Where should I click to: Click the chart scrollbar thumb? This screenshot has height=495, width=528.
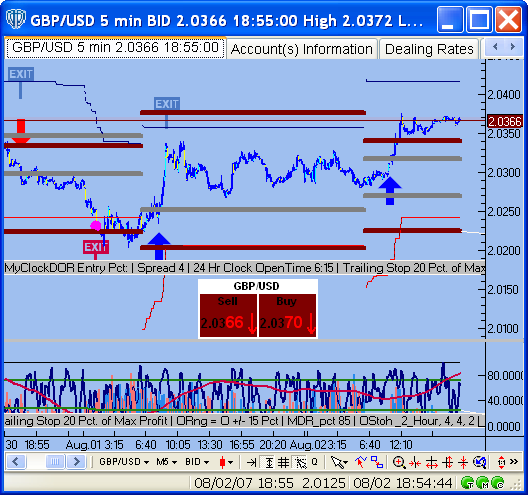(x=55, y=462)
